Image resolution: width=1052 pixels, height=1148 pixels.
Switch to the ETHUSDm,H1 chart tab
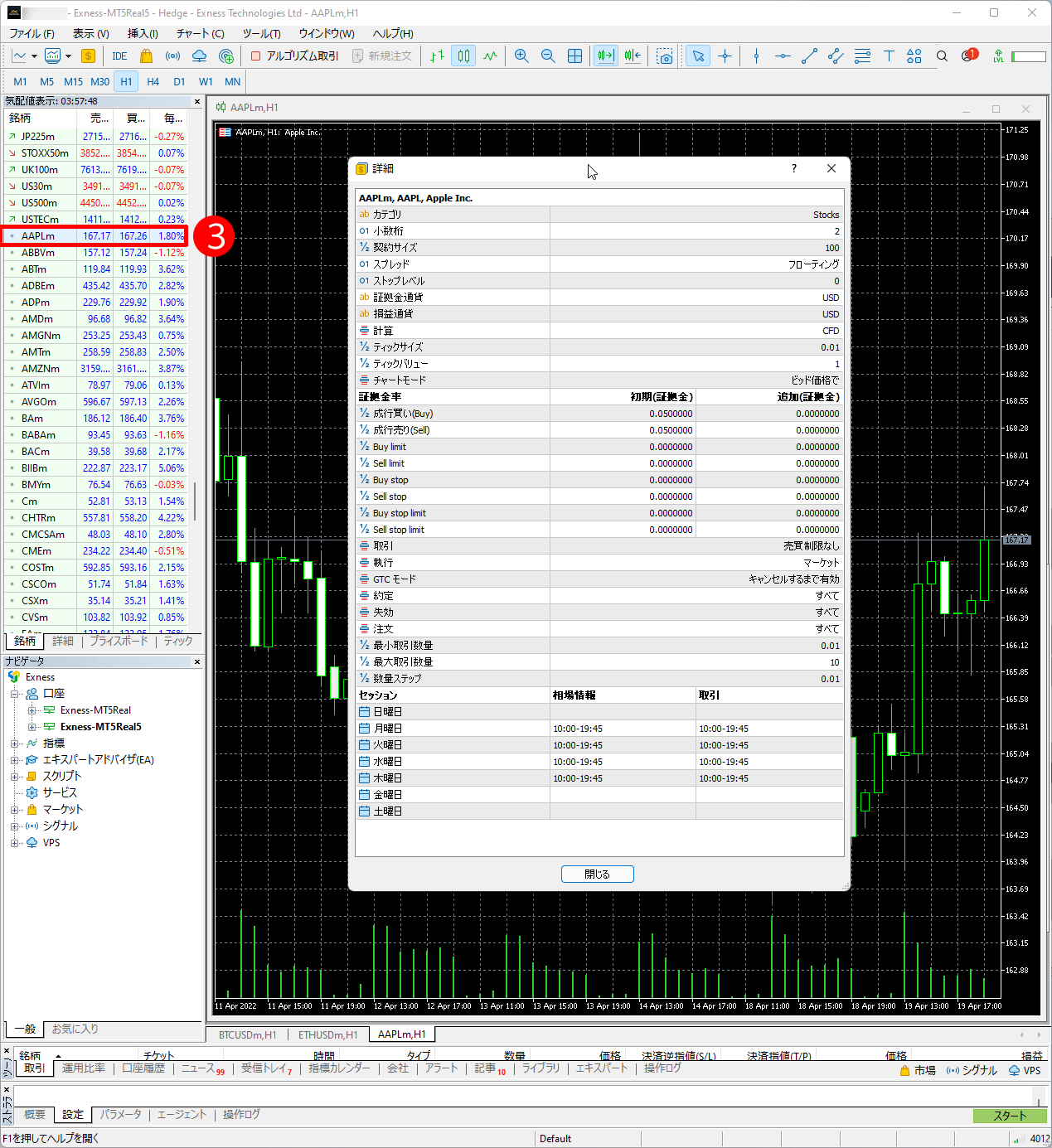point(328,1034)
